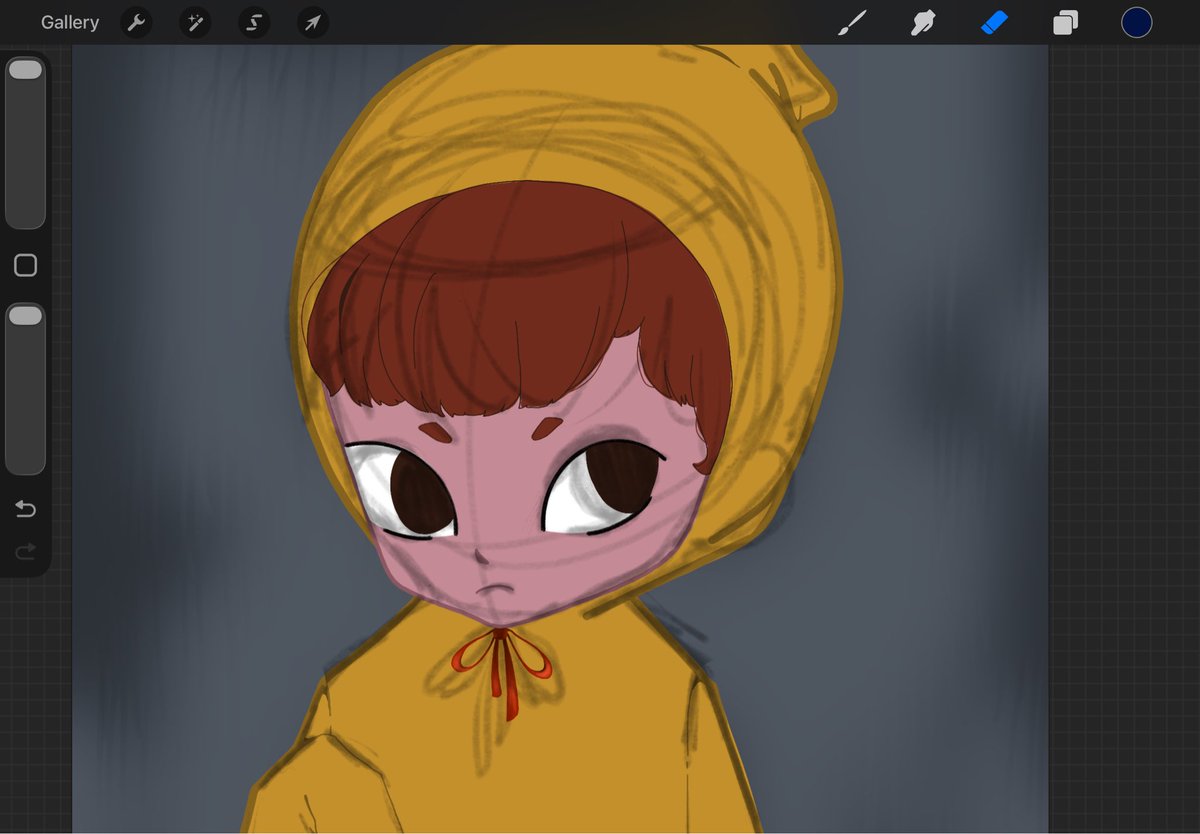Activate the Selection tool
This screenshot has width=1200, height=834.
click(x=254, y=23)
